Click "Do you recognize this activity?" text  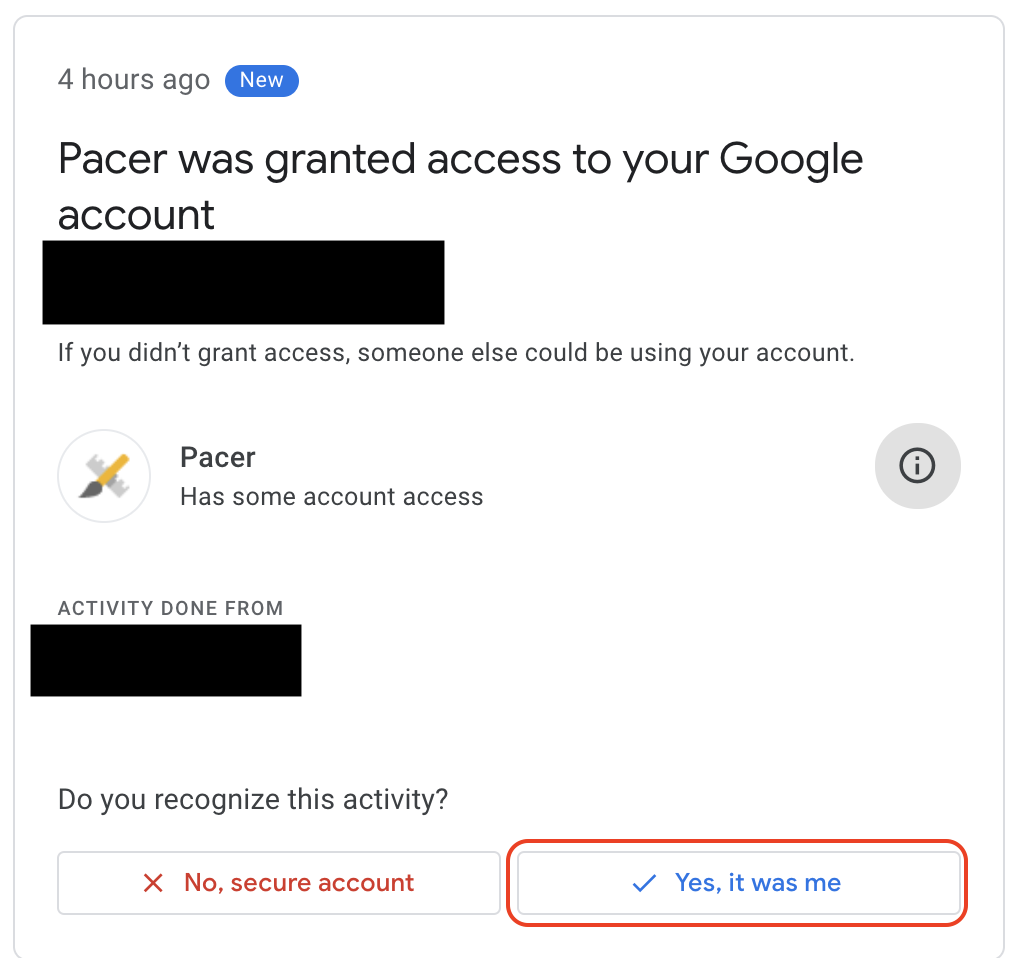tap(253, 799)
